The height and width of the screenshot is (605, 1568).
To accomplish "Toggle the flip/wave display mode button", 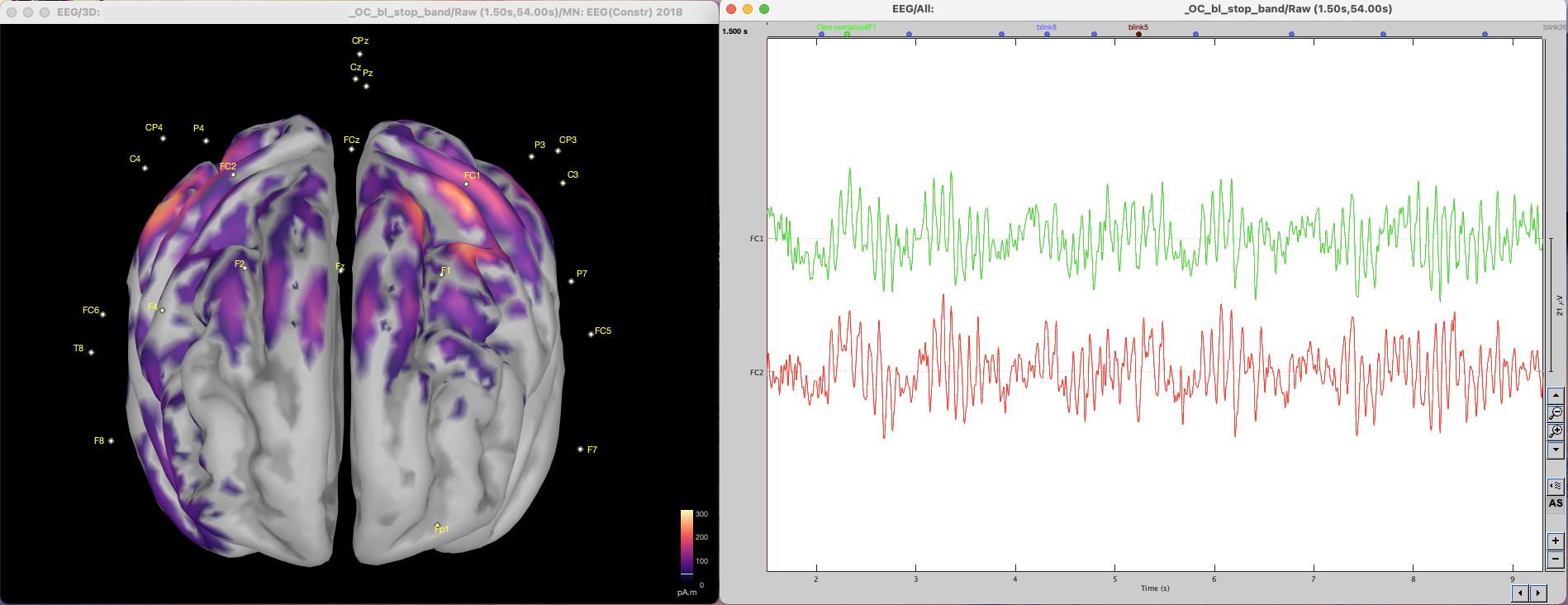I will [1555, 486].
